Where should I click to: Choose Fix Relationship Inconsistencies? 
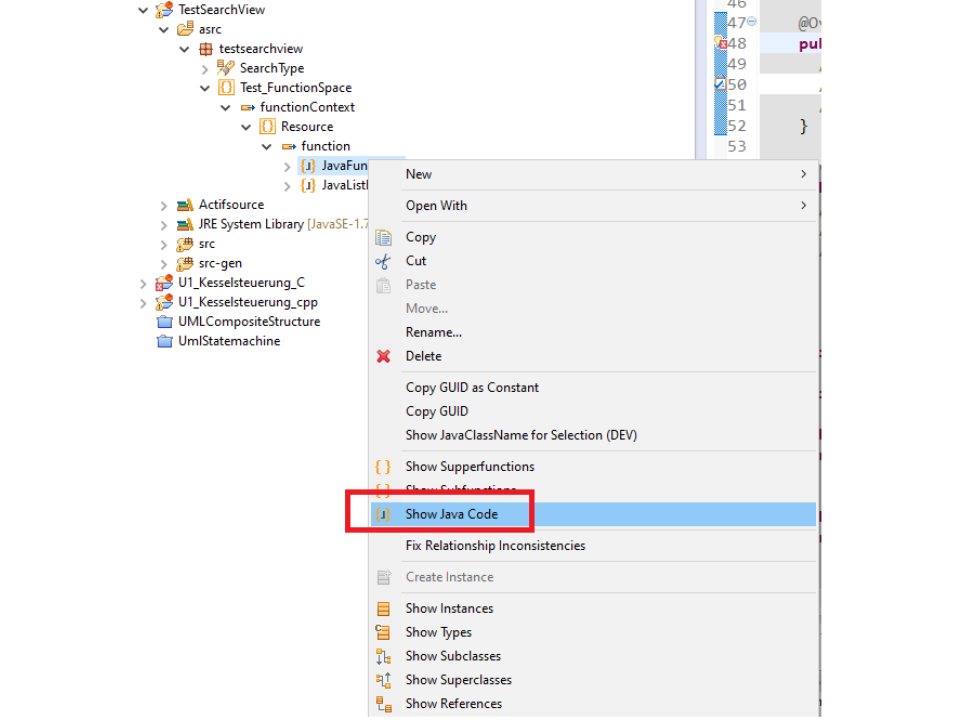(495, 546)
